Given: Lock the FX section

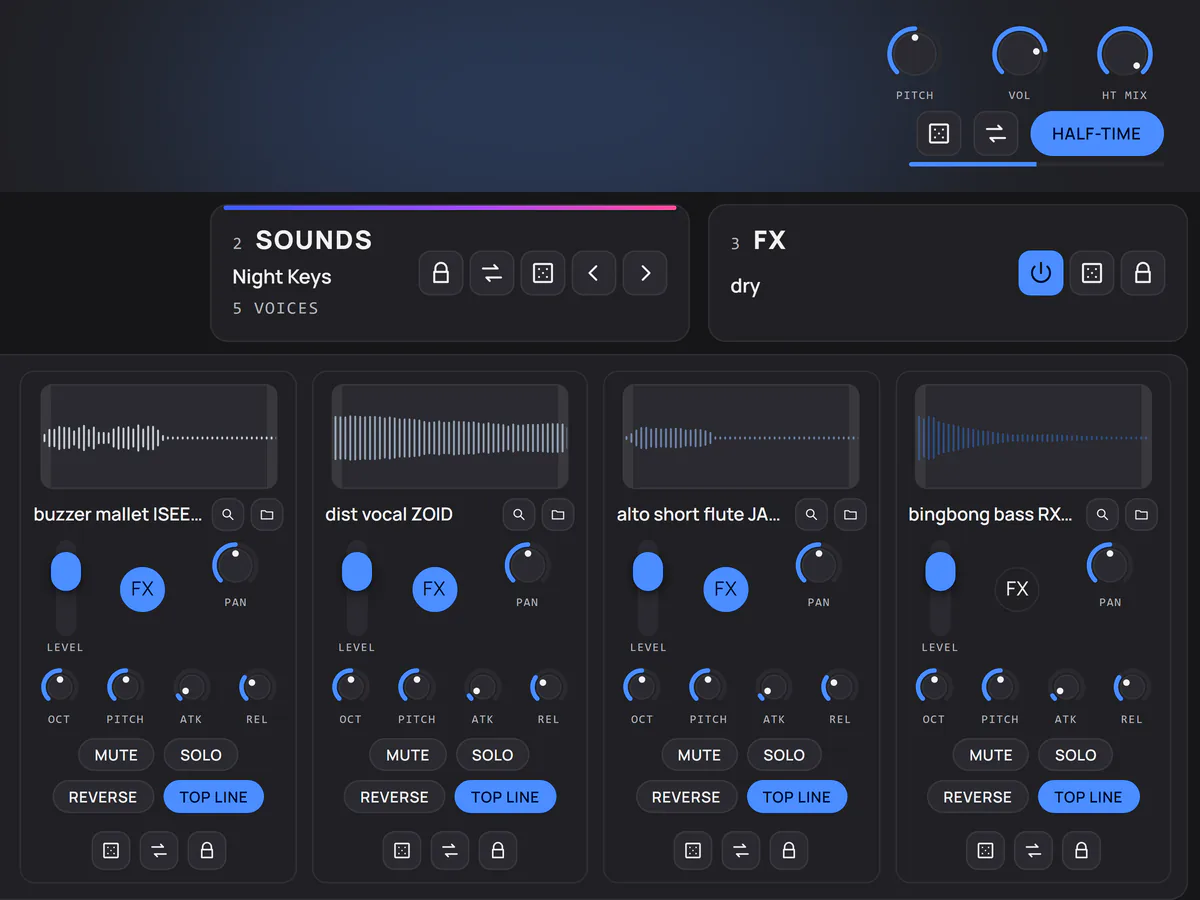Looking at the screenshot, I should pos(1143,273).
